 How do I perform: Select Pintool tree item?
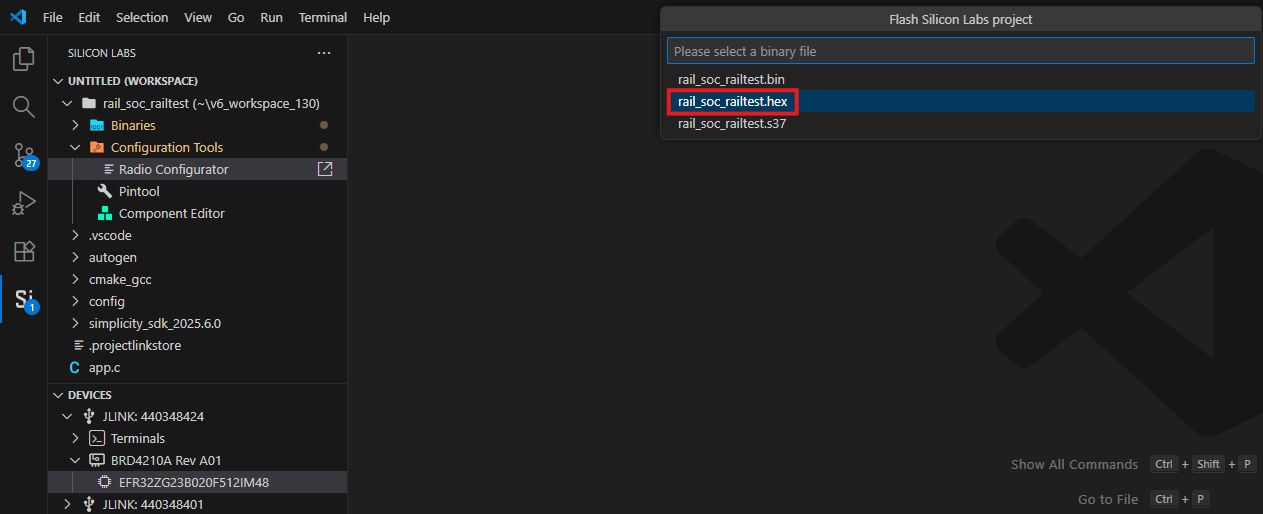139,191
